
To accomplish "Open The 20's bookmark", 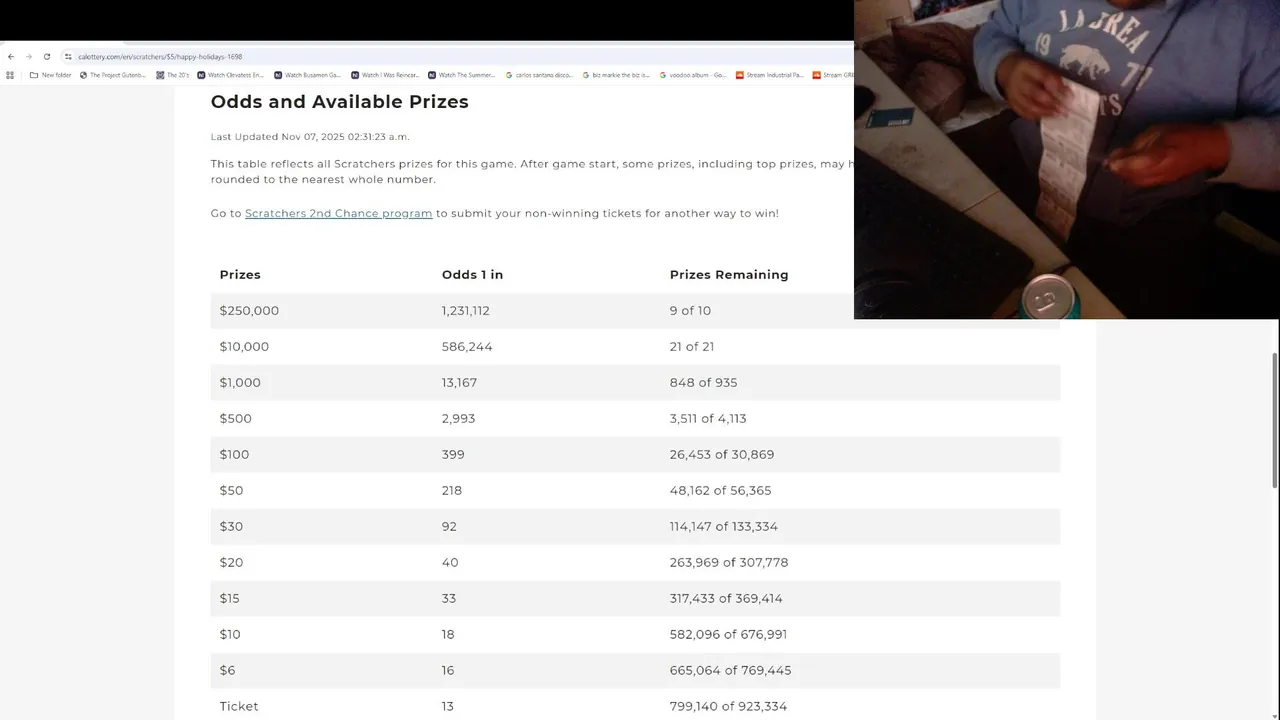I will coord(173,75).
